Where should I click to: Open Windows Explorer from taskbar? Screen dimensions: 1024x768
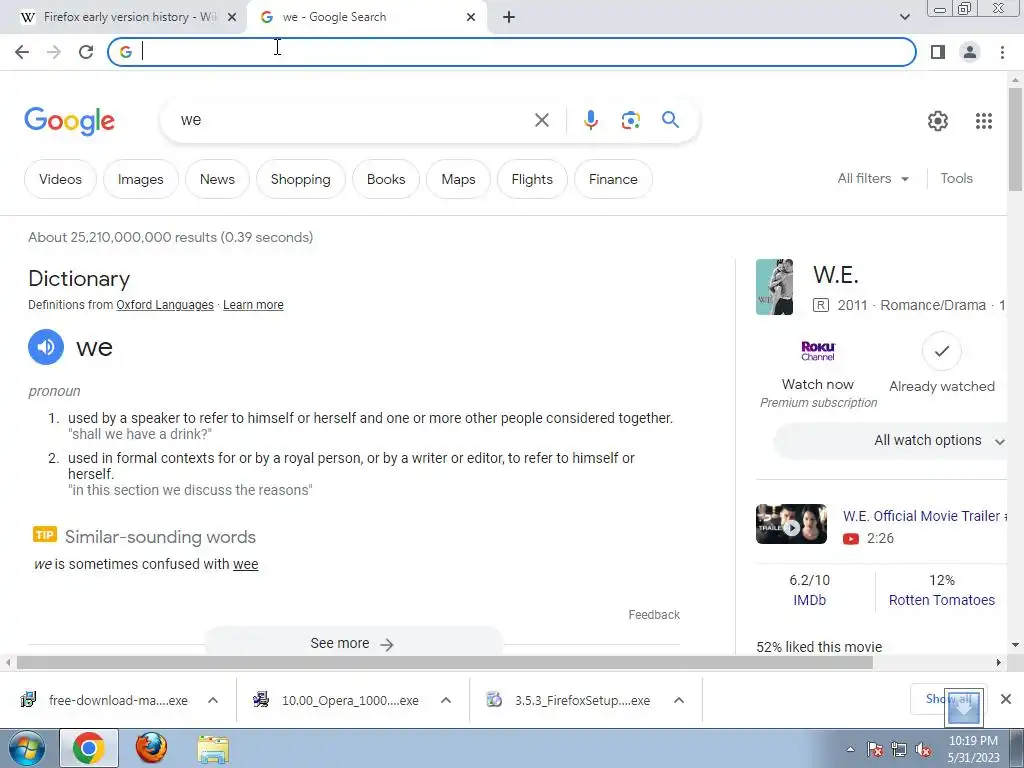213,750
